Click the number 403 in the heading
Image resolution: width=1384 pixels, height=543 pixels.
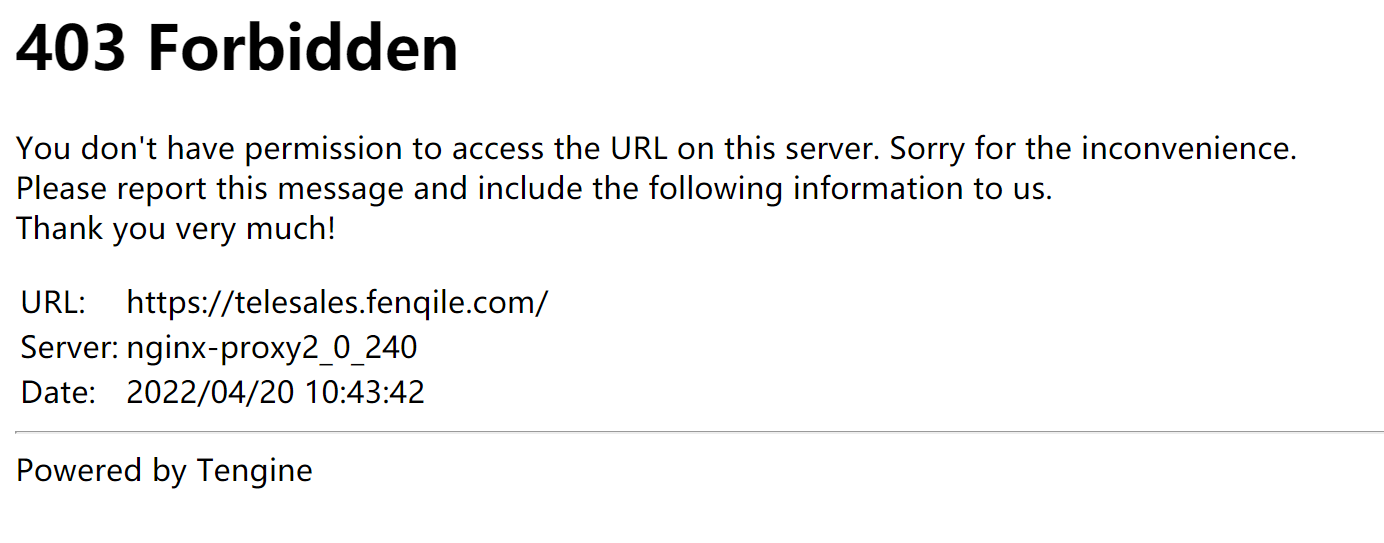(70, 48)
